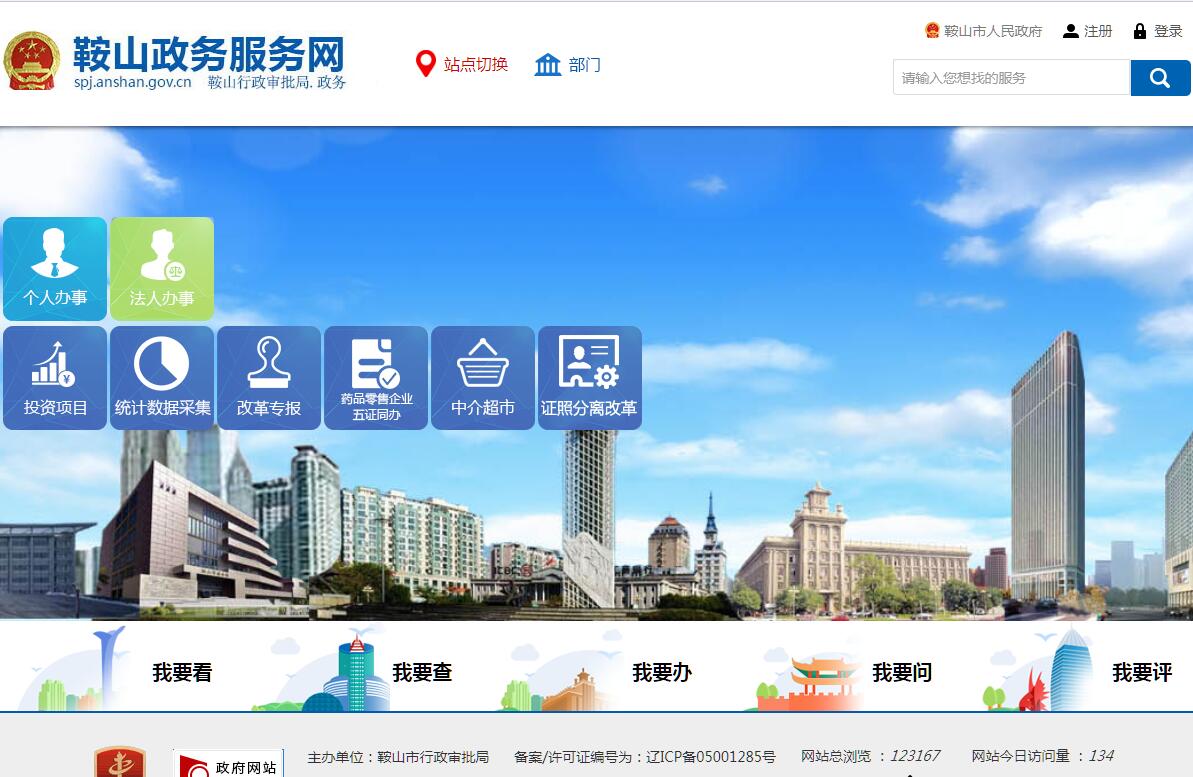Focus the service search input field

(1011, 78)
